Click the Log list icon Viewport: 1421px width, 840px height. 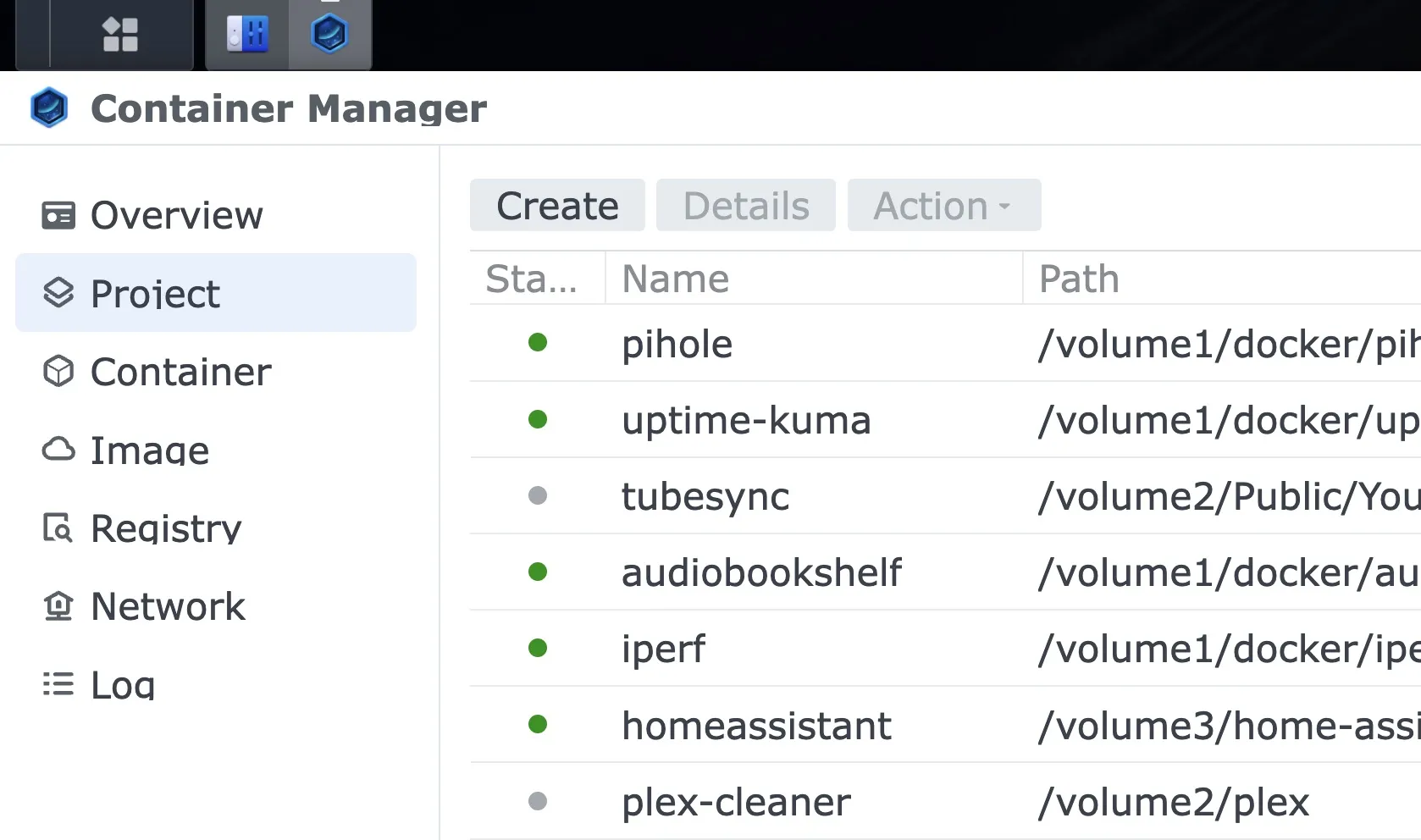pos(58,682)
